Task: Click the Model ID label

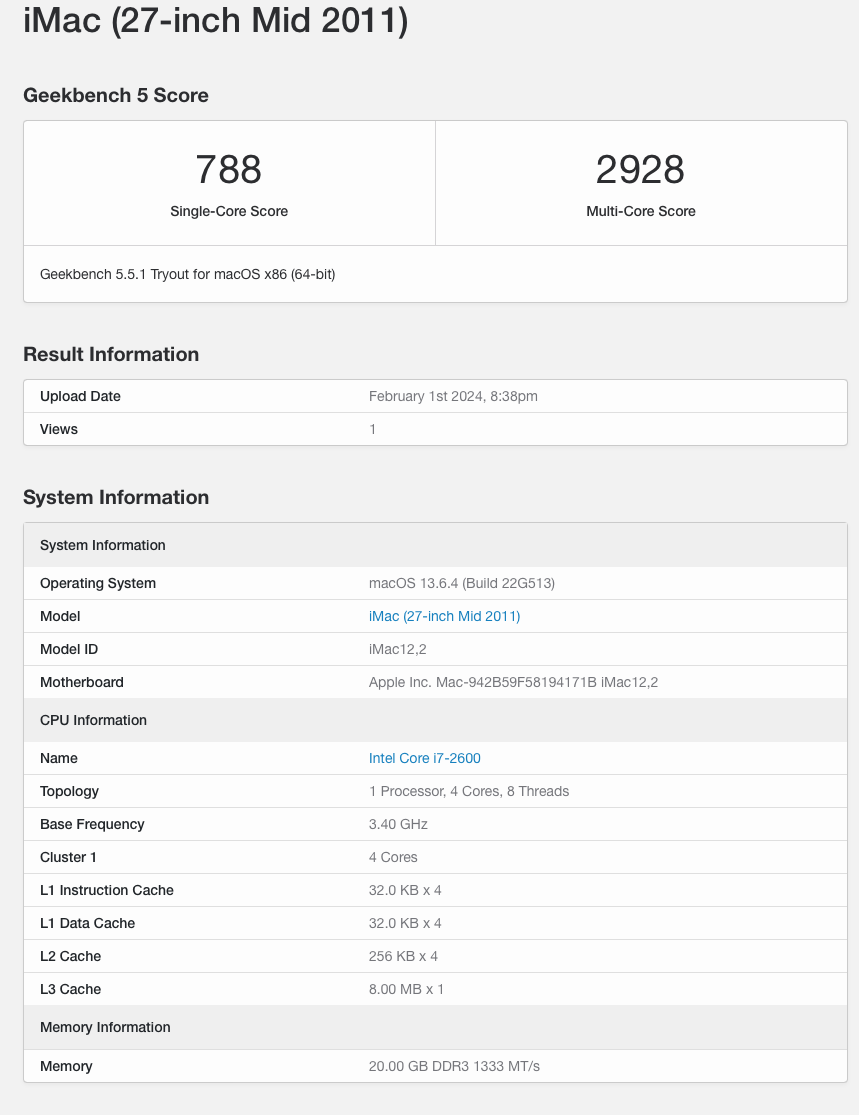Action: 69,649
